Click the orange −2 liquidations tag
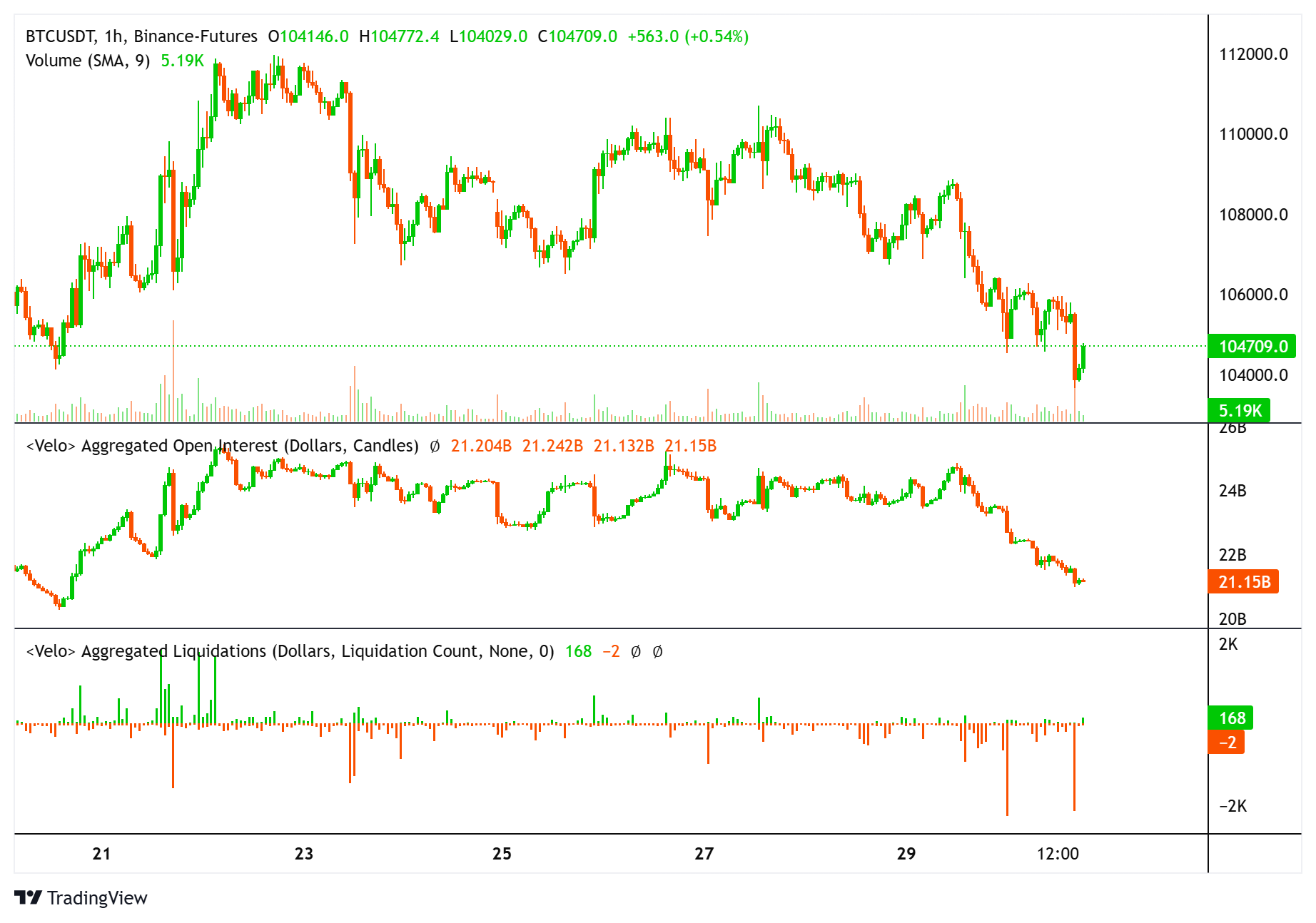Screen dimensions: 1316x923 tap(1227, 743)
